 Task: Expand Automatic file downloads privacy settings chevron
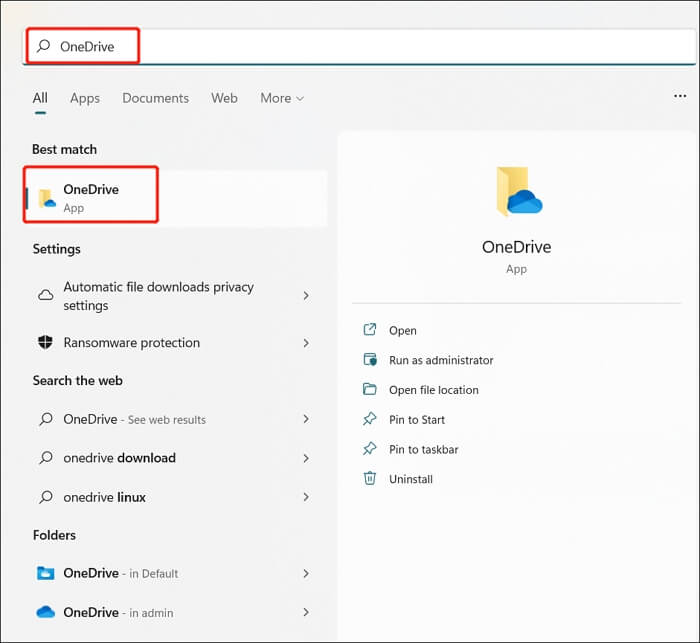pos(306,296)
